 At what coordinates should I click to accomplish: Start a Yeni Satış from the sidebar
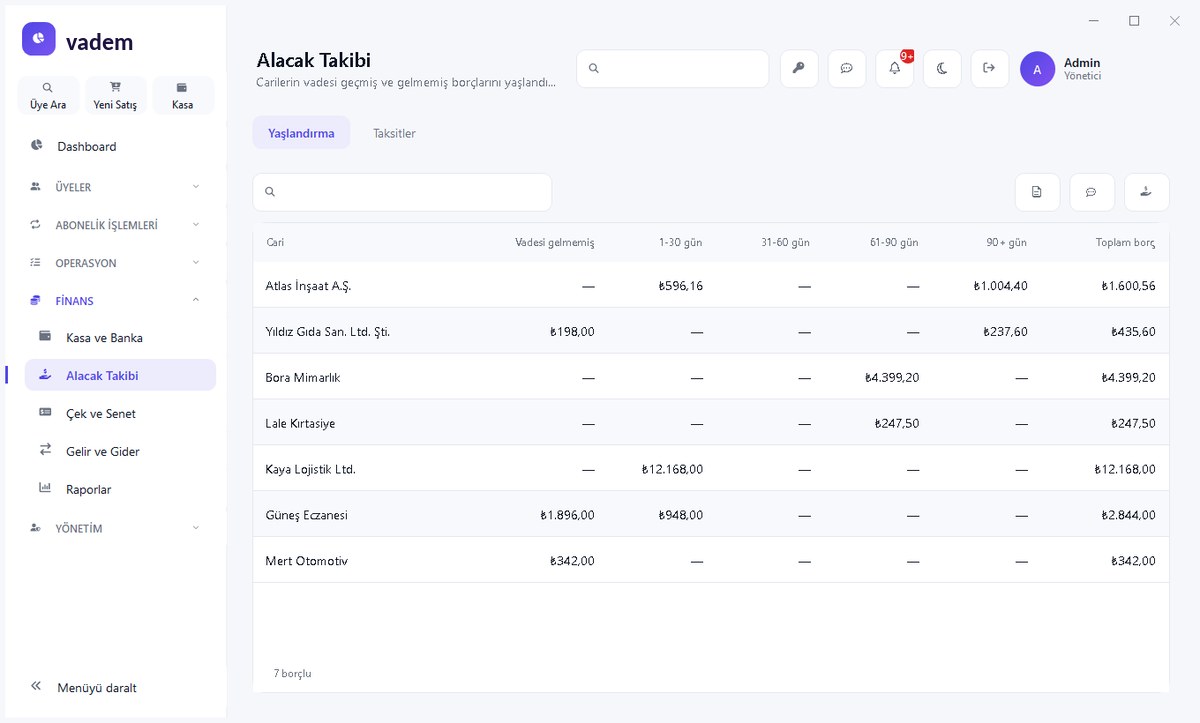point(115,95)
